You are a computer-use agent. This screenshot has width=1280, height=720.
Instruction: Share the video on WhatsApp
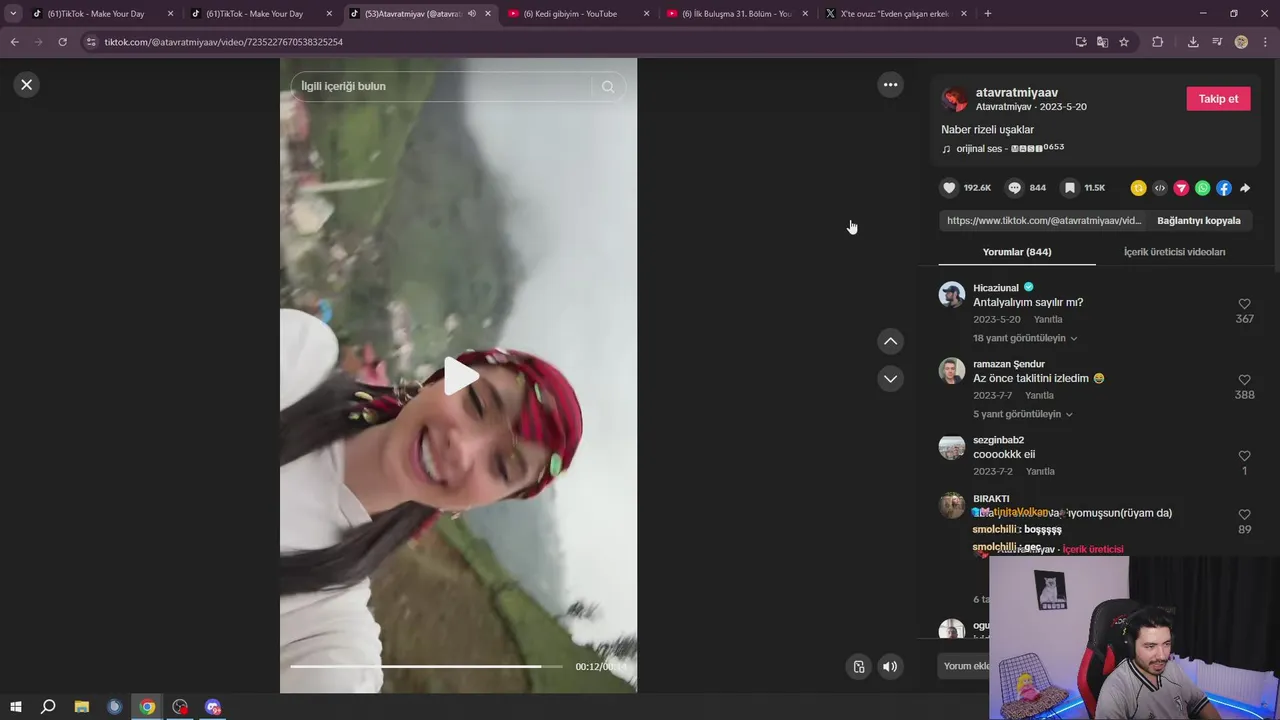1203,188
